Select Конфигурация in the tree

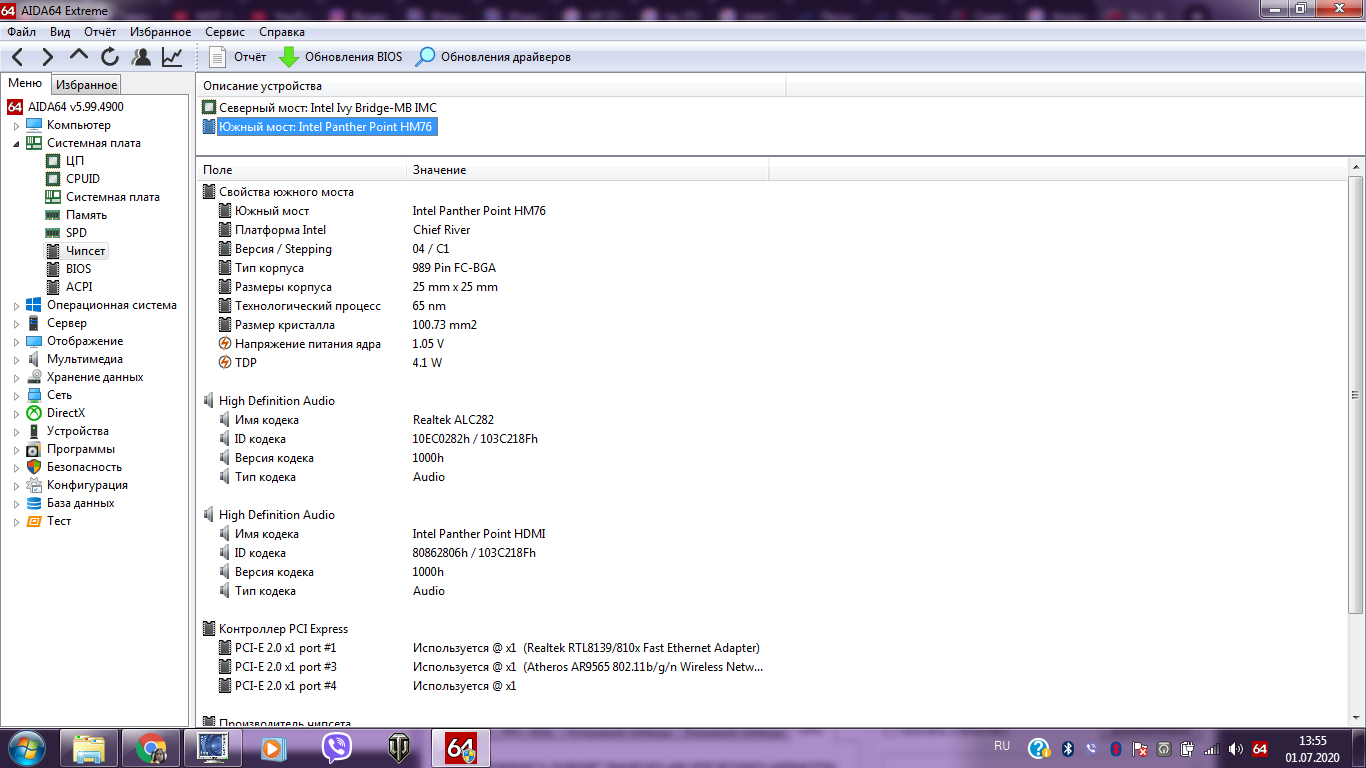click(x=87, y=485)
